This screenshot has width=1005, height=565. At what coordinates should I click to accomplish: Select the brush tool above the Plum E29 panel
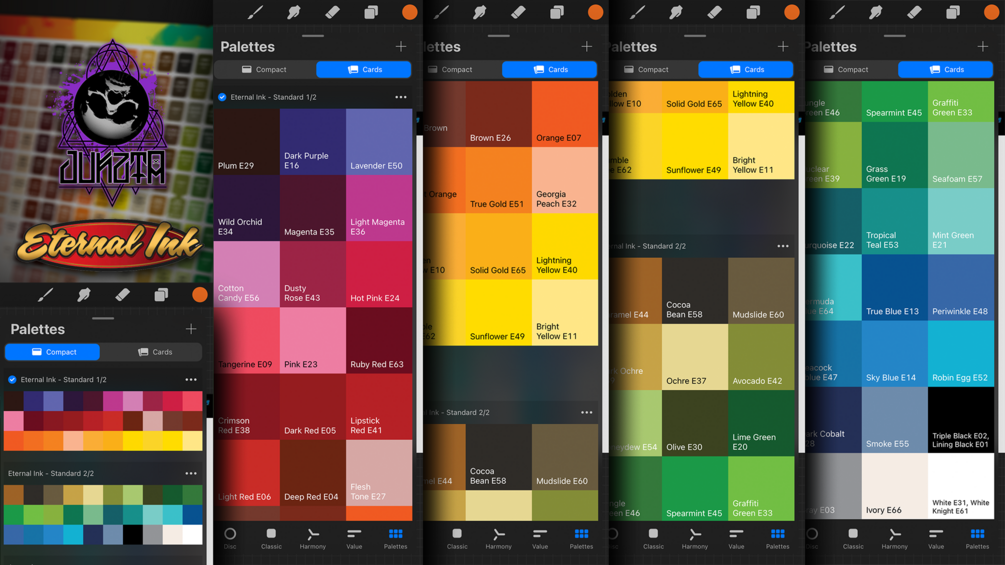pyautogui.click(x=255, y=12)
